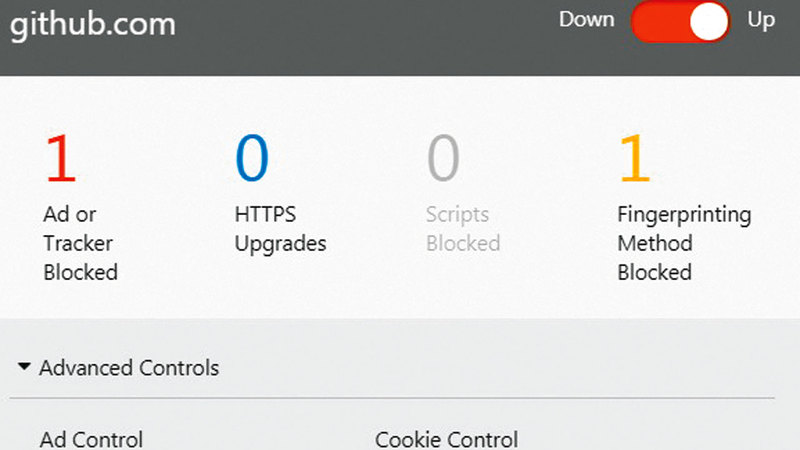
Task: Click the empty dark header bar area
Action: click(x=380, y=40)
